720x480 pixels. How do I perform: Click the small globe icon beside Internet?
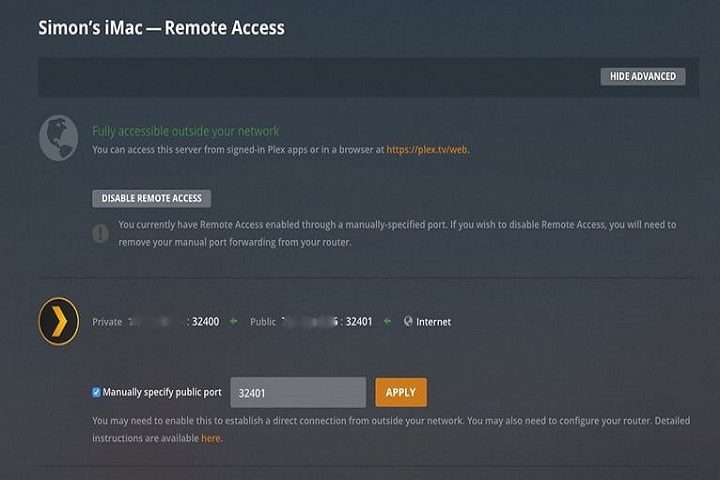coord(408,322)
